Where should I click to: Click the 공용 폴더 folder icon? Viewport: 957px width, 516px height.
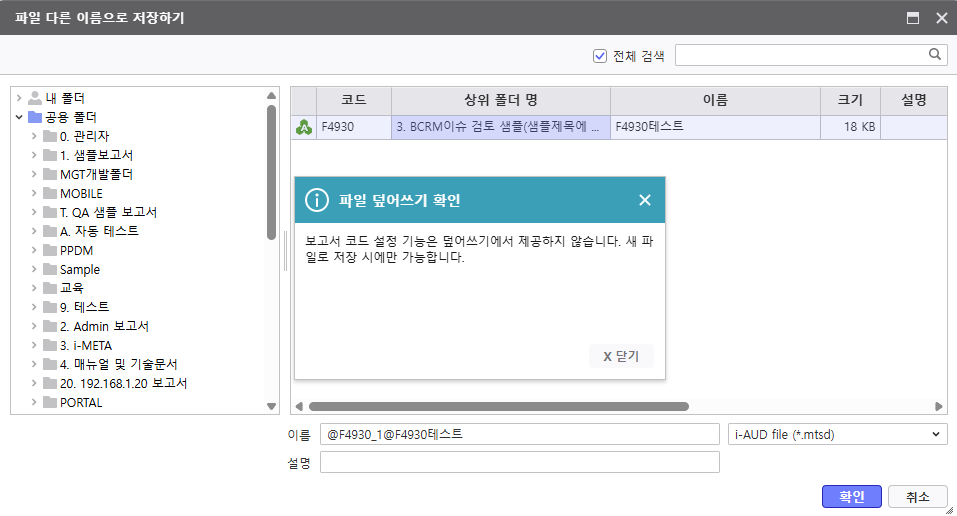[x=35, y=117]
